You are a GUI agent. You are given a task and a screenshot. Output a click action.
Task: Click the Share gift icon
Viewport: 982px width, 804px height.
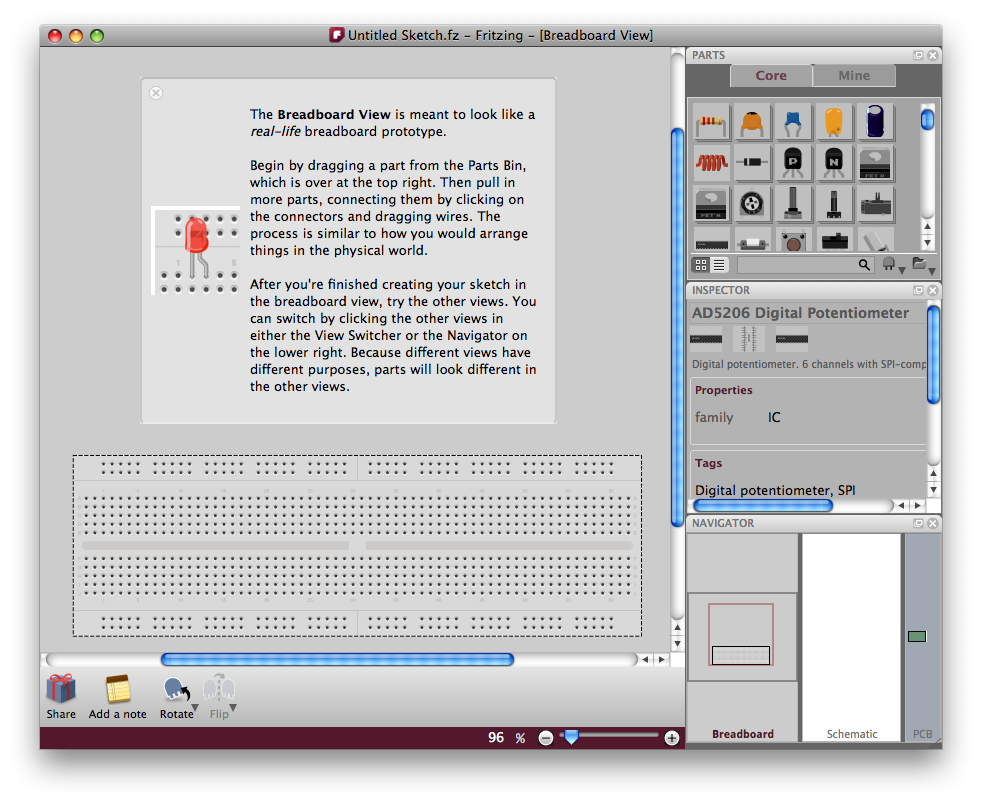[61, 689]
